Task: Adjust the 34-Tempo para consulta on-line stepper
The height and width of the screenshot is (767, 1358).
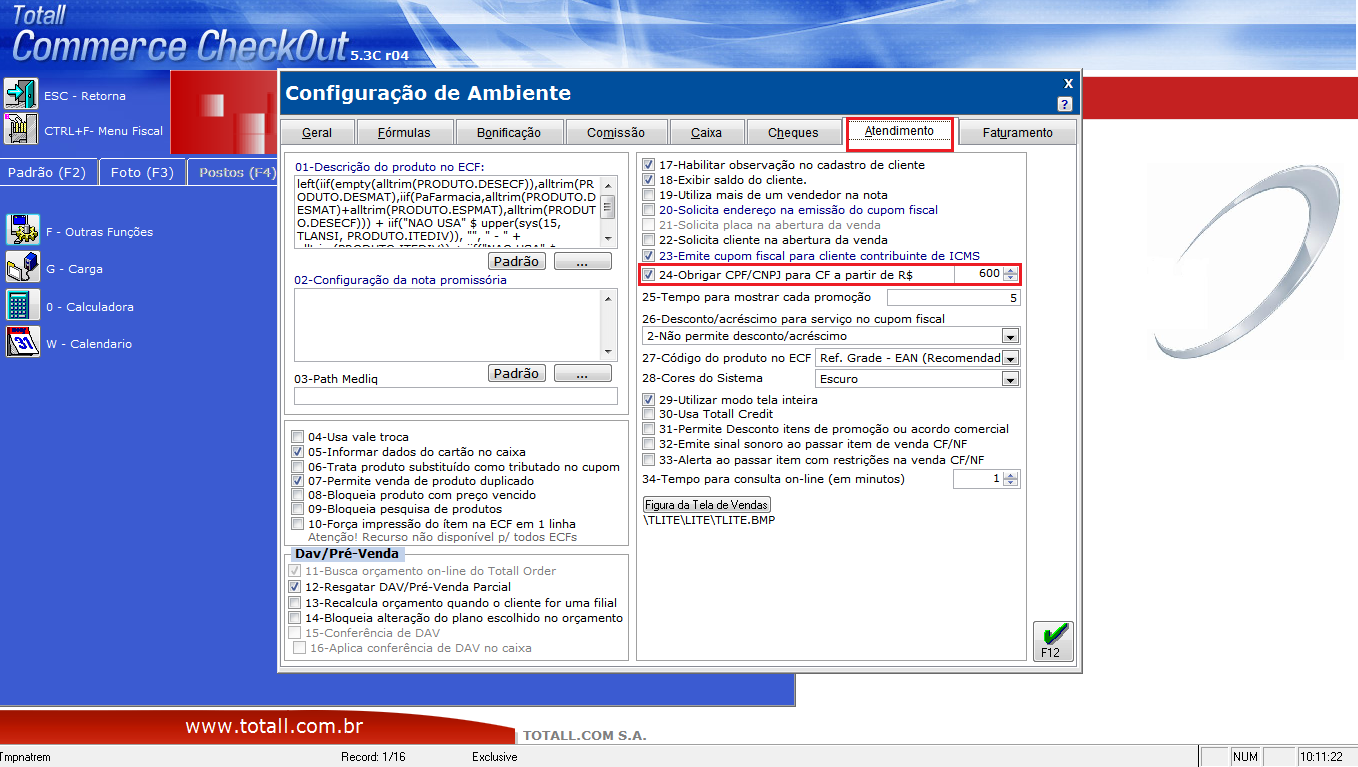Action: (1010, 479)
